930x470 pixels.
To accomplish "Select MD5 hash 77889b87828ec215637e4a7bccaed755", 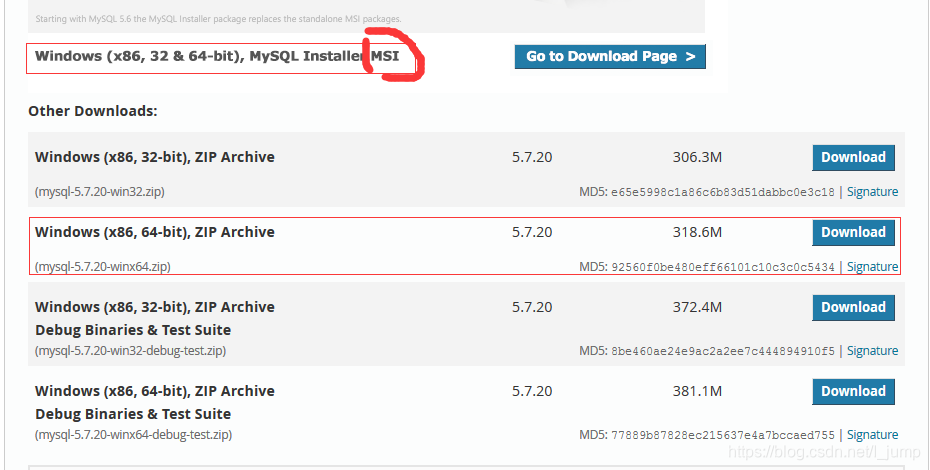I will coord(722,435).
